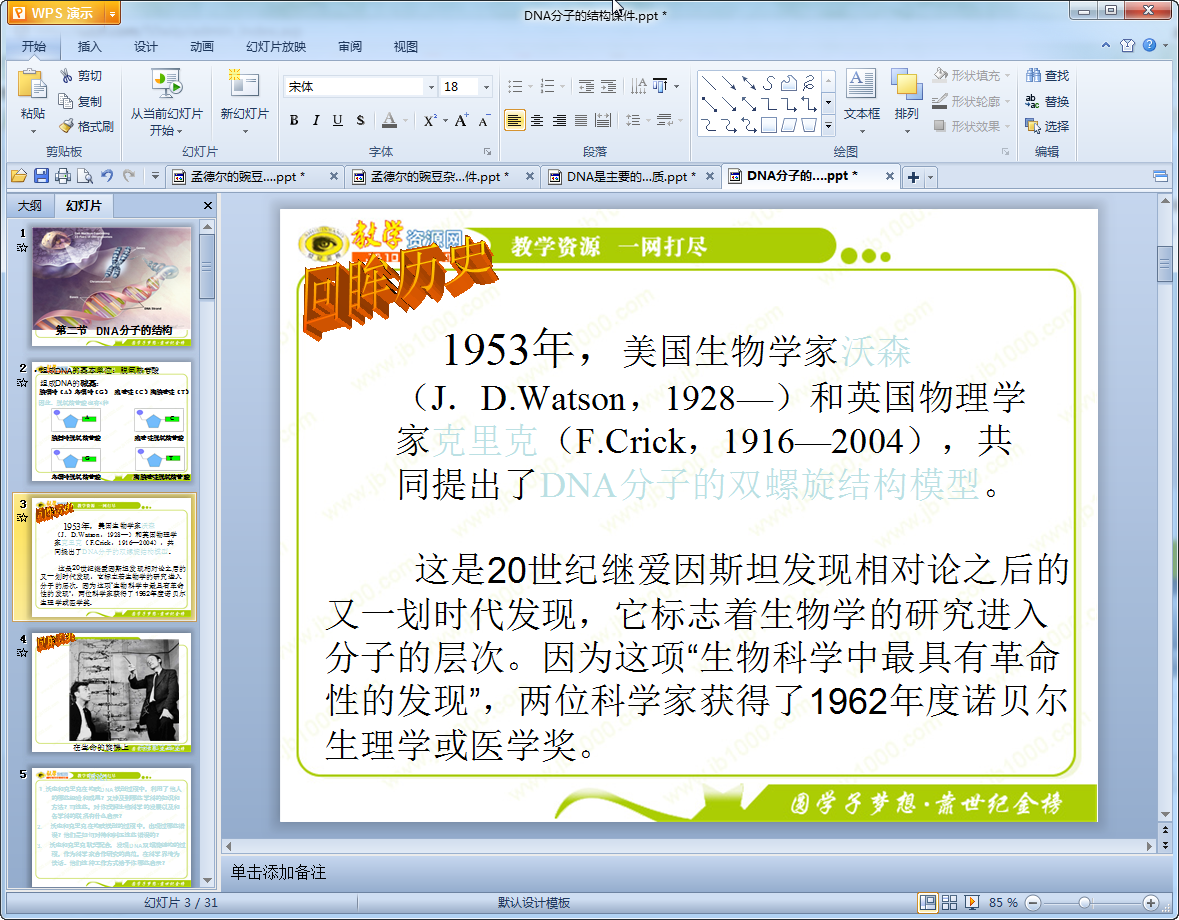Add a New Slide icon

[x=244, y=84]
